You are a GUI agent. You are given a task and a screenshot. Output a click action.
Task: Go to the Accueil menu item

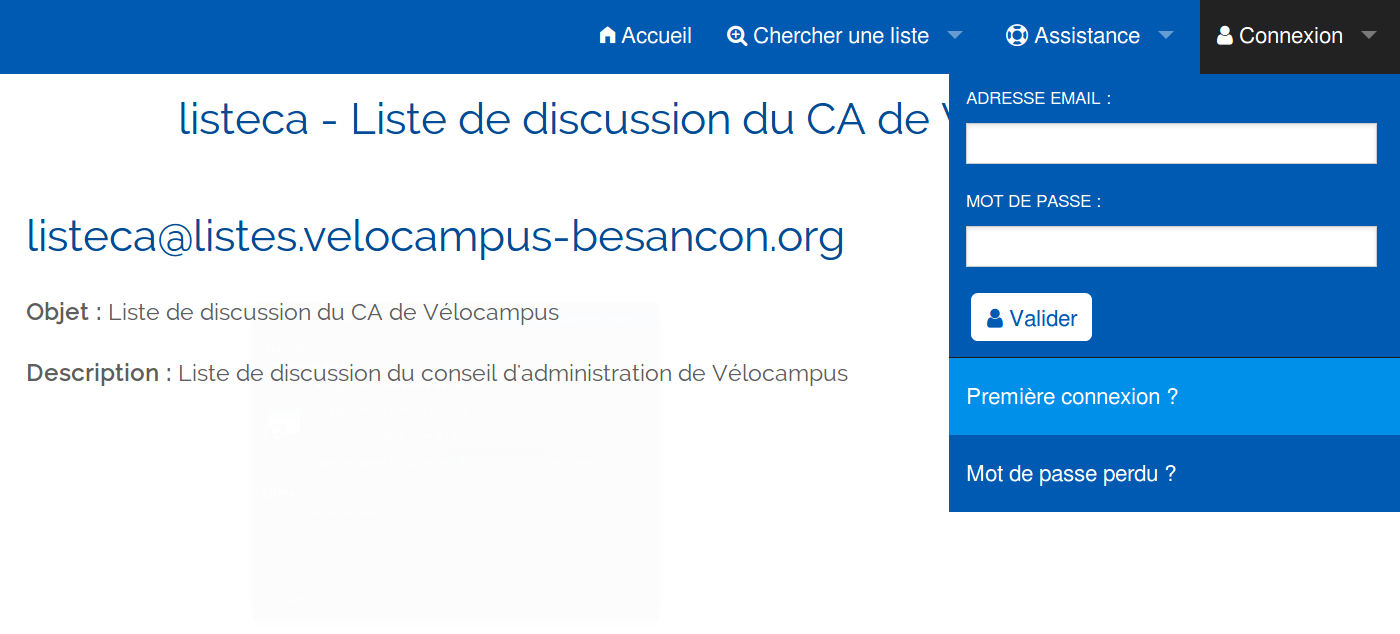tap(656, 36)
